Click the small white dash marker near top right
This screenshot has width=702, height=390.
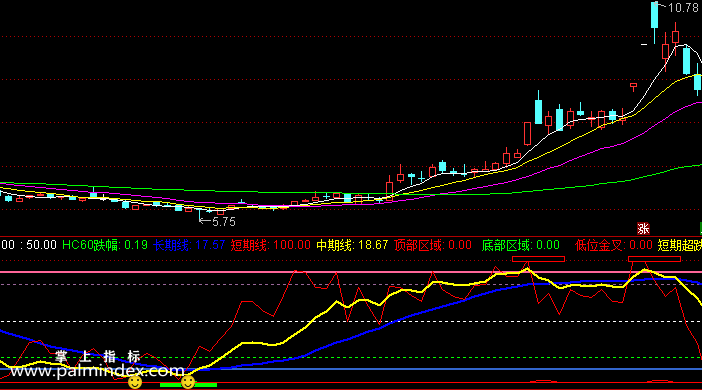click(x=644, y=44)
